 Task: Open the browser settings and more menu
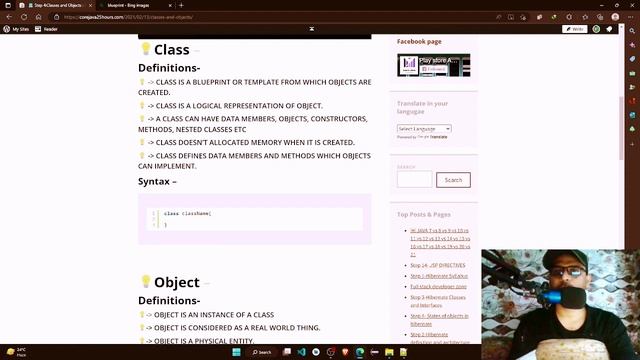[x=630, y=17]
